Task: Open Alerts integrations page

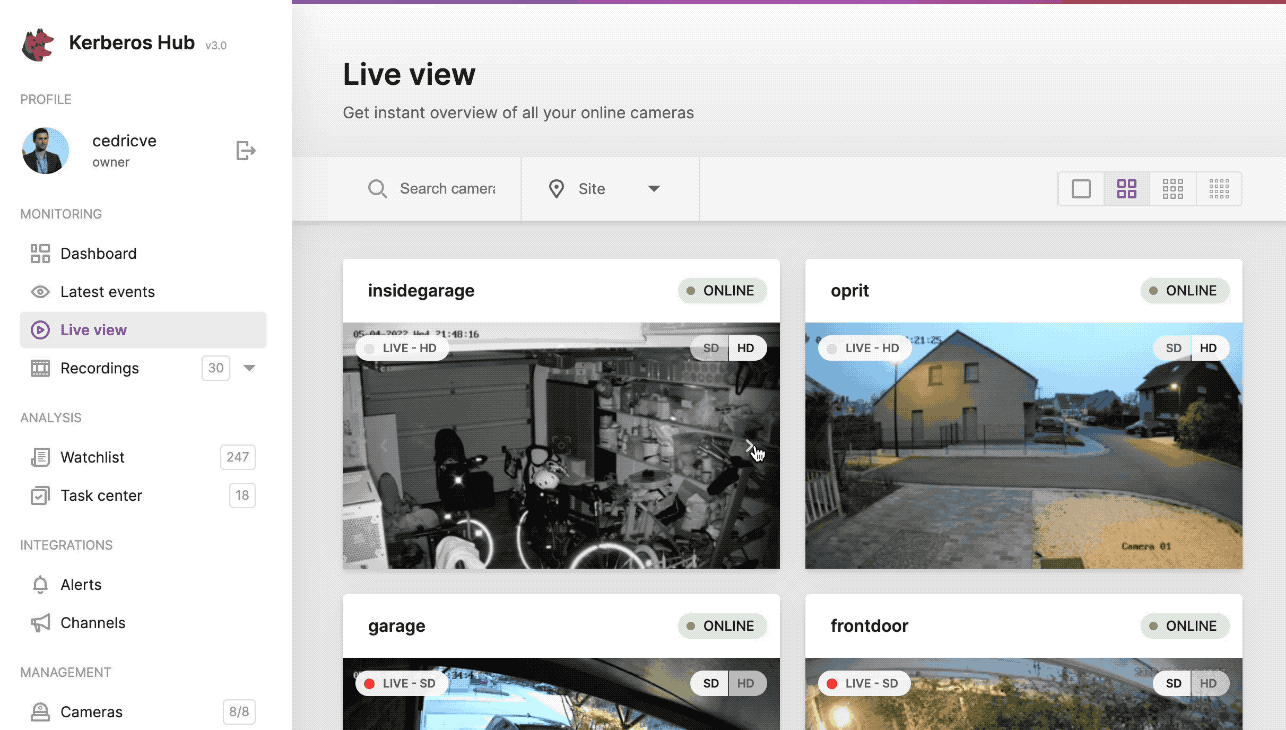Action: point(143,584)
